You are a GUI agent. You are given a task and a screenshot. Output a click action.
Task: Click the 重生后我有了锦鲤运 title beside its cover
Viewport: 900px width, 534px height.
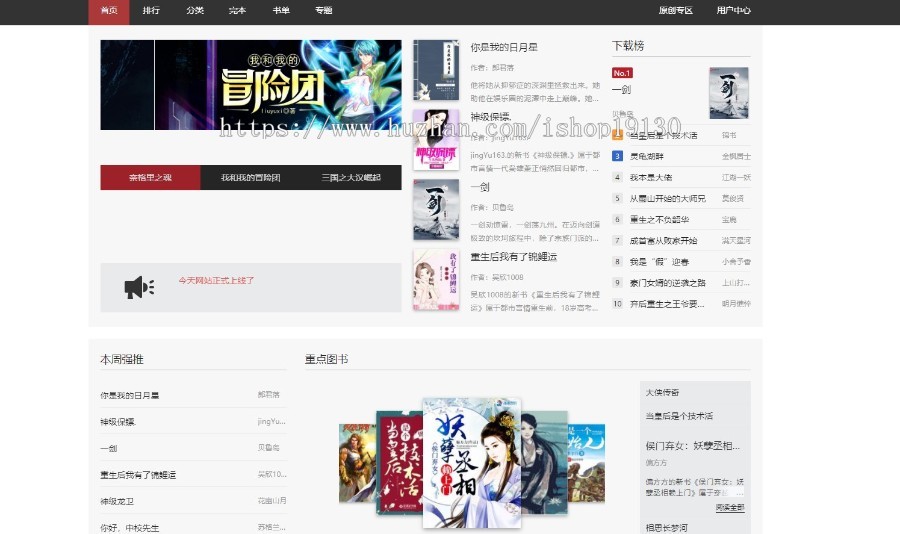click(514, 257)
